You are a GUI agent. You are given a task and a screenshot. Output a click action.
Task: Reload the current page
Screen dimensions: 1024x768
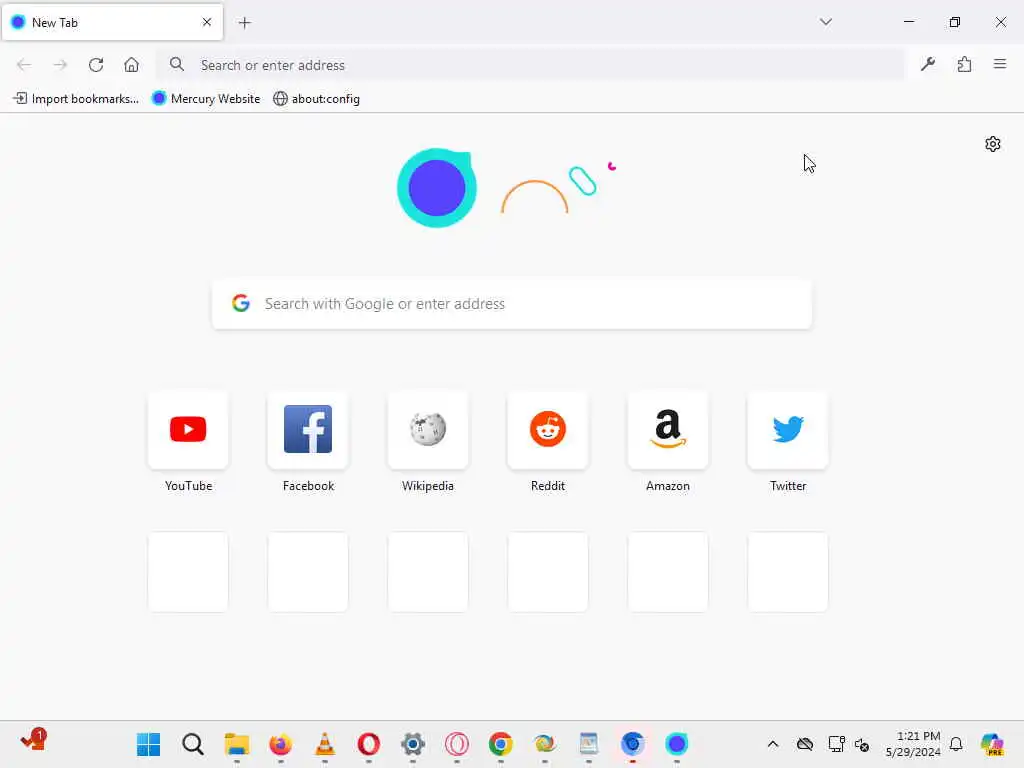pyautogui.click(x=96, y=65)
